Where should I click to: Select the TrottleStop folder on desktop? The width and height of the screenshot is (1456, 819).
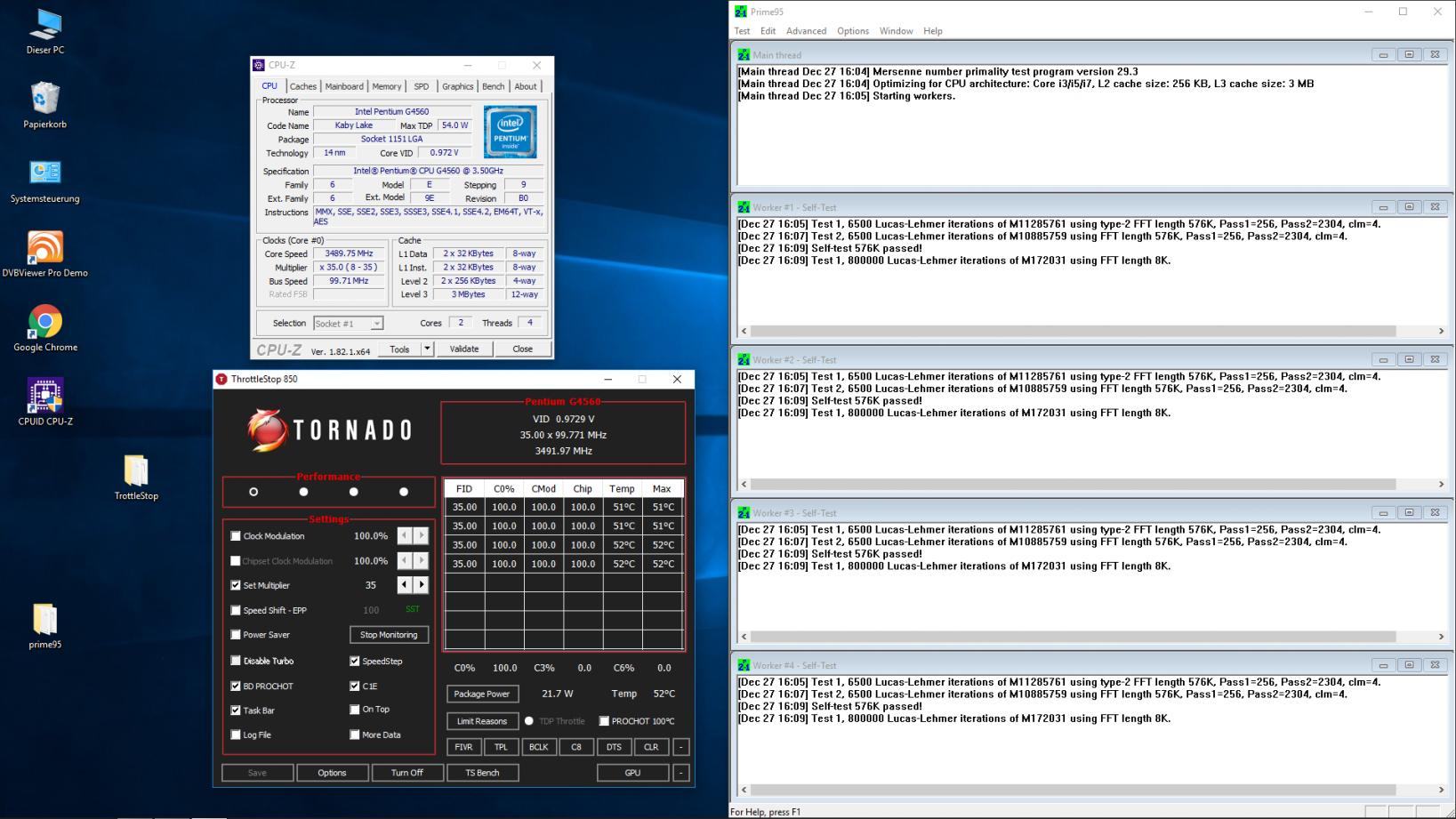coord(136,478)
